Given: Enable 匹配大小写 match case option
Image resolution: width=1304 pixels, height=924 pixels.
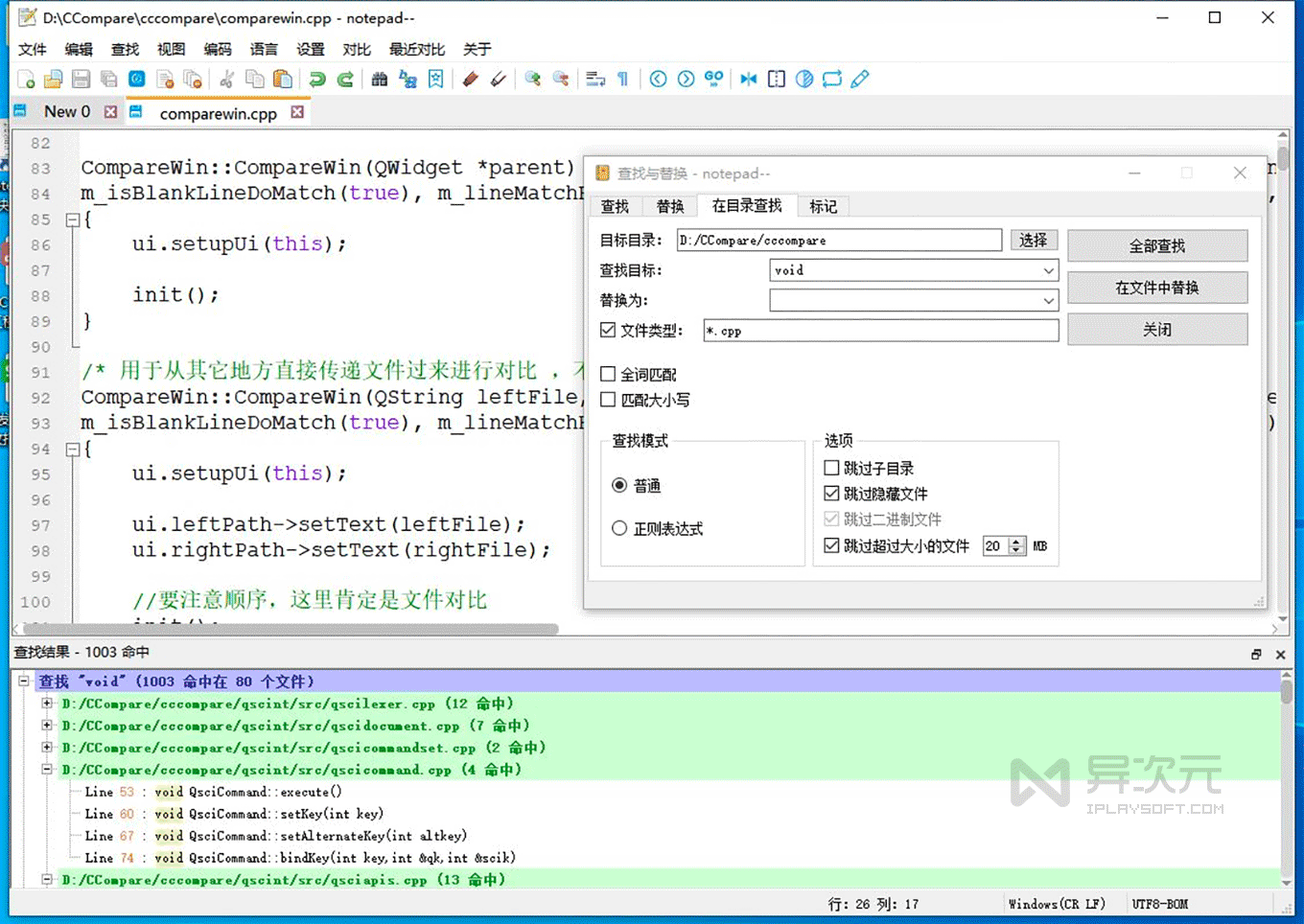Looking at the screenshot, I should tap(608, 400).
